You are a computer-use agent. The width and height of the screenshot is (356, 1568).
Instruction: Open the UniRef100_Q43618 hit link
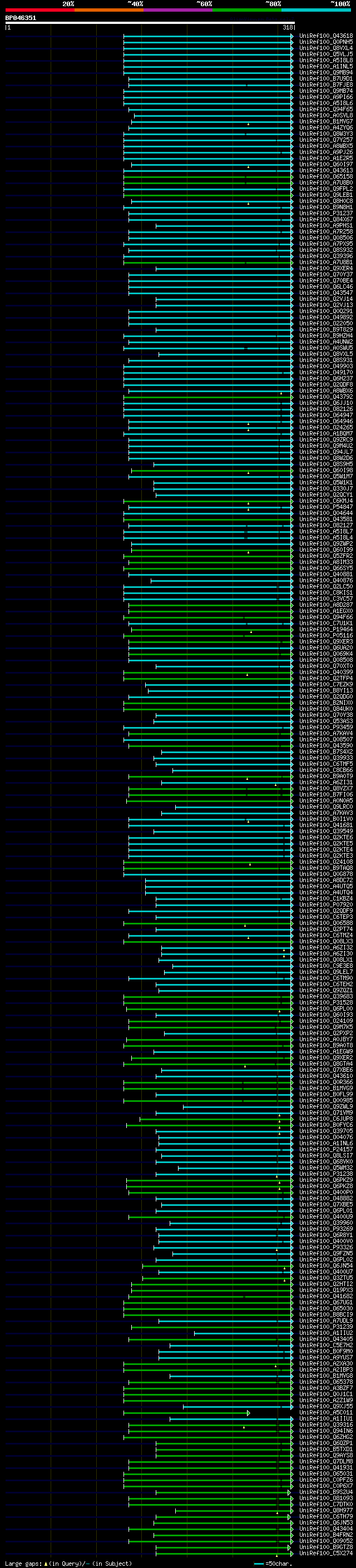325,36
